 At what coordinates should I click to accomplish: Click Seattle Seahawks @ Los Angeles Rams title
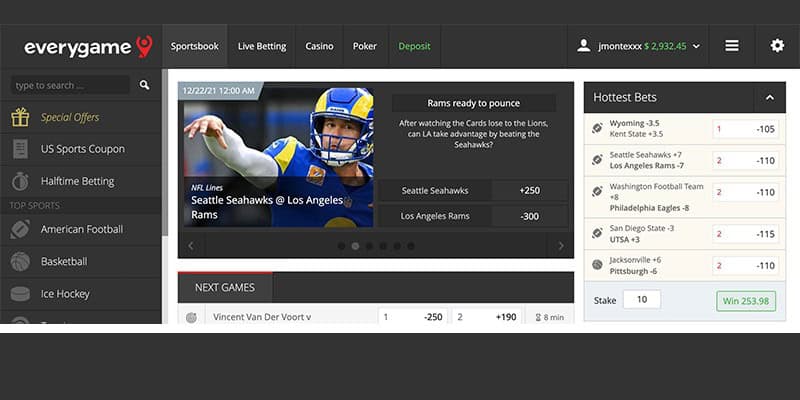tap(267, 208)
